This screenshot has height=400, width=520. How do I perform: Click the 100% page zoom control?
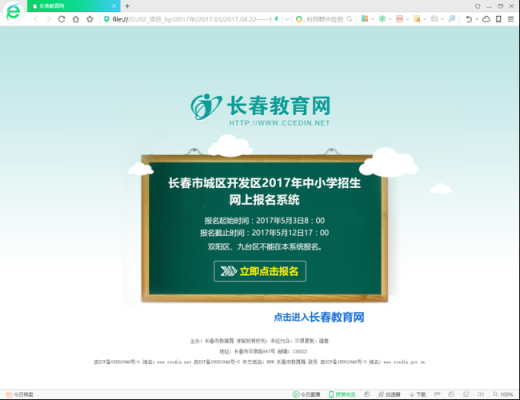pos(503,394)
